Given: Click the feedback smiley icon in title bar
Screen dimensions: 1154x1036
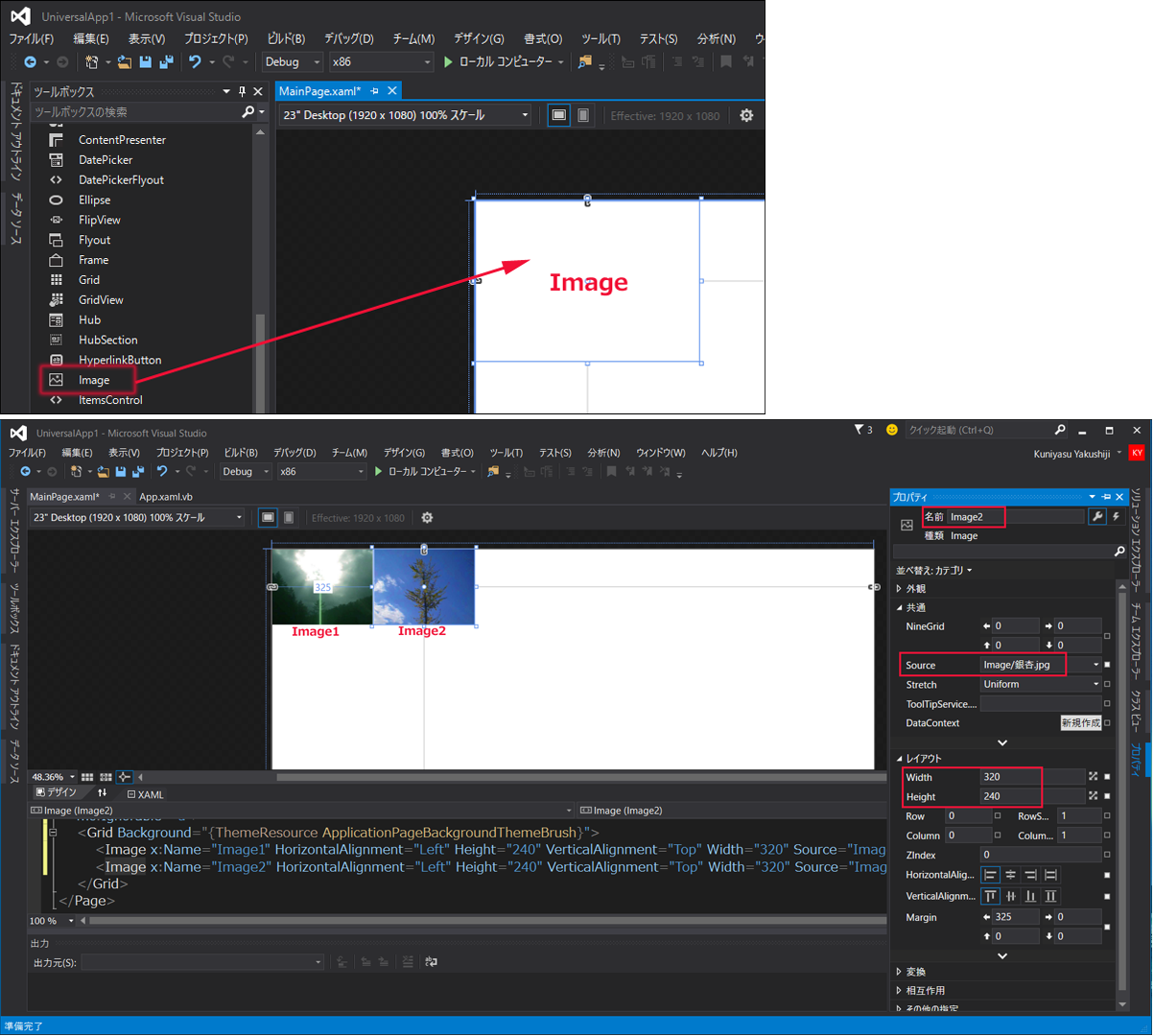Looking at the screenshot, I should point(892,430).
